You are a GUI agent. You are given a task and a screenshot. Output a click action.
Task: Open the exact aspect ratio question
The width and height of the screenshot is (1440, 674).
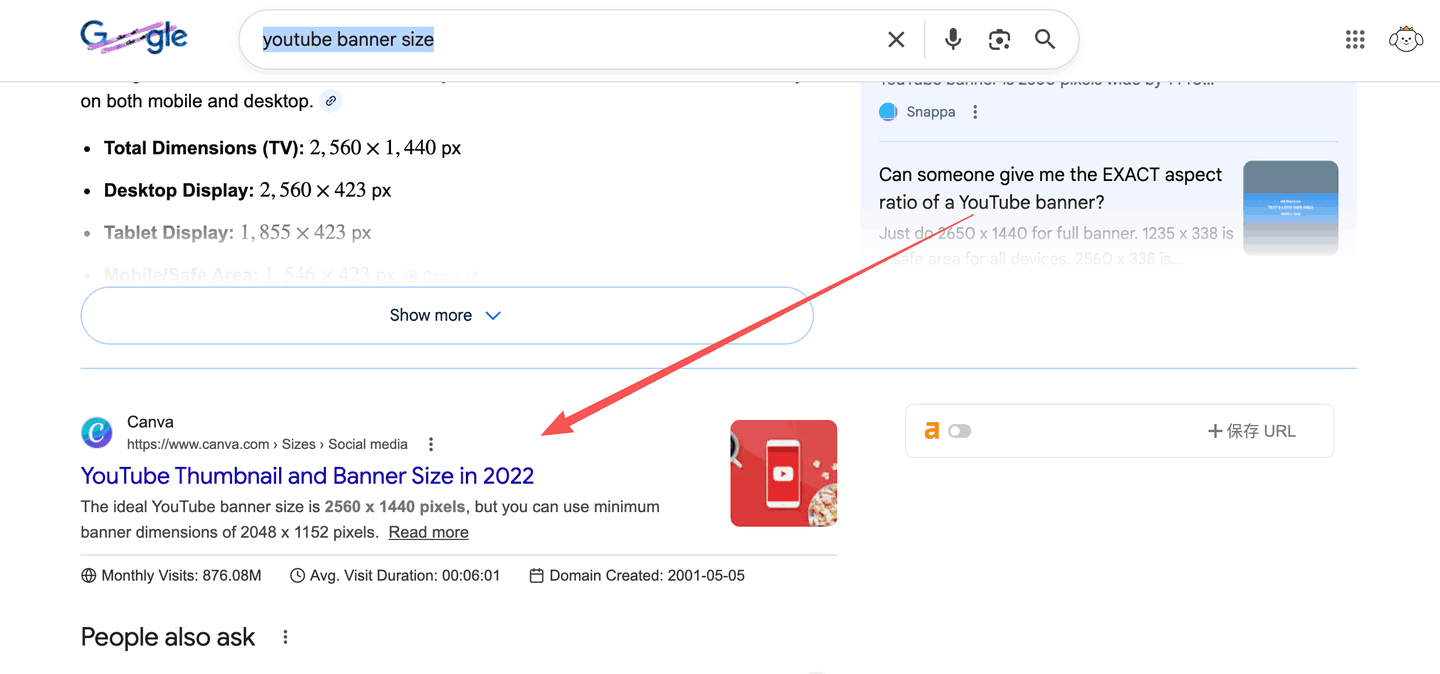(x=1050, y=188)
